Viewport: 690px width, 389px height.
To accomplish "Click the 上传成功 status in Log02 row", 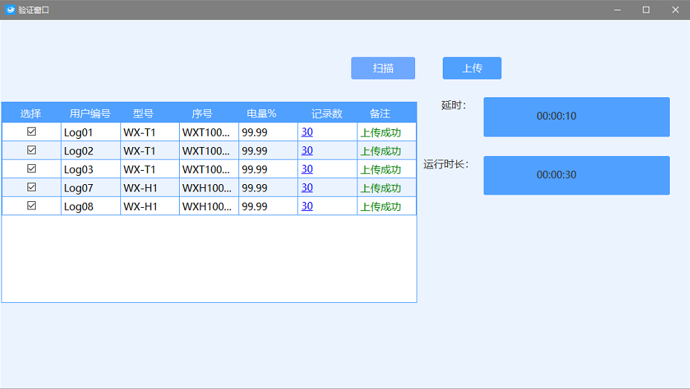I will 381,151.
